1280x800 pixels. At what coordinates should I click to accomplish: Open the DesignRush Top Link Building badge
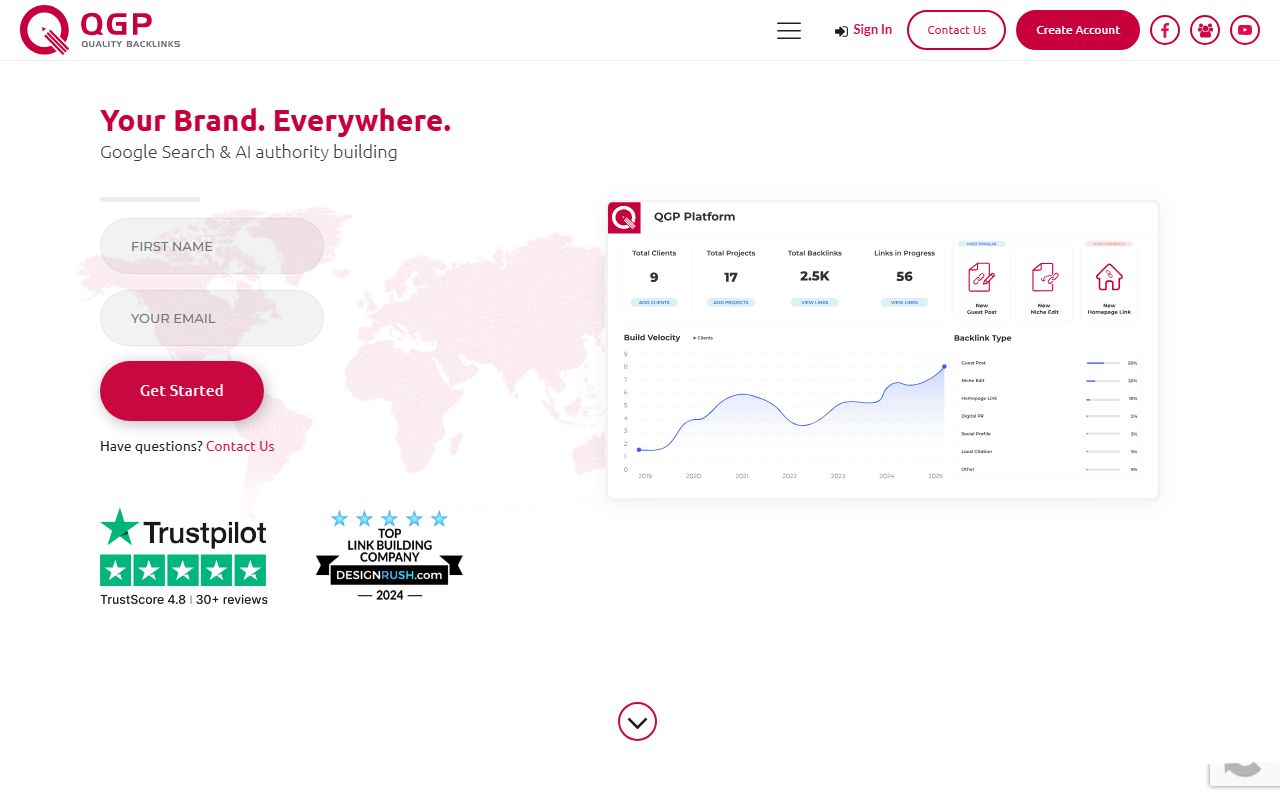(389, 556)
